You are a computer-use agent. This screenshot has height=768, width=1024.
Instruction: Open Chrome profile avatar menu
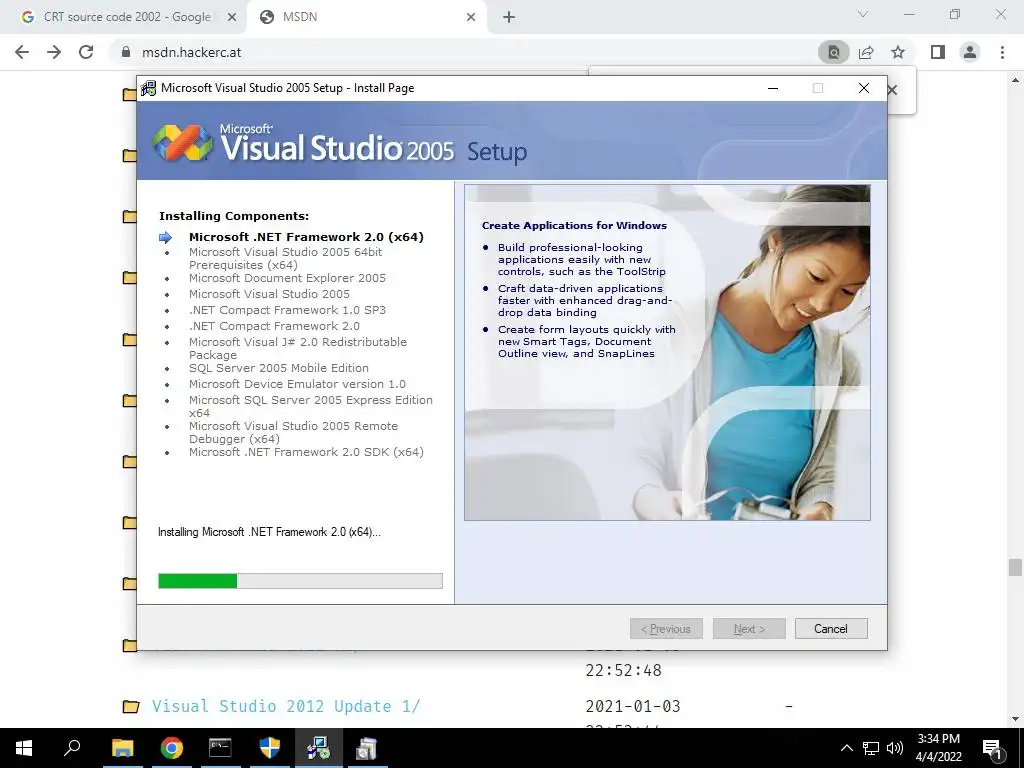coord(970,52)
